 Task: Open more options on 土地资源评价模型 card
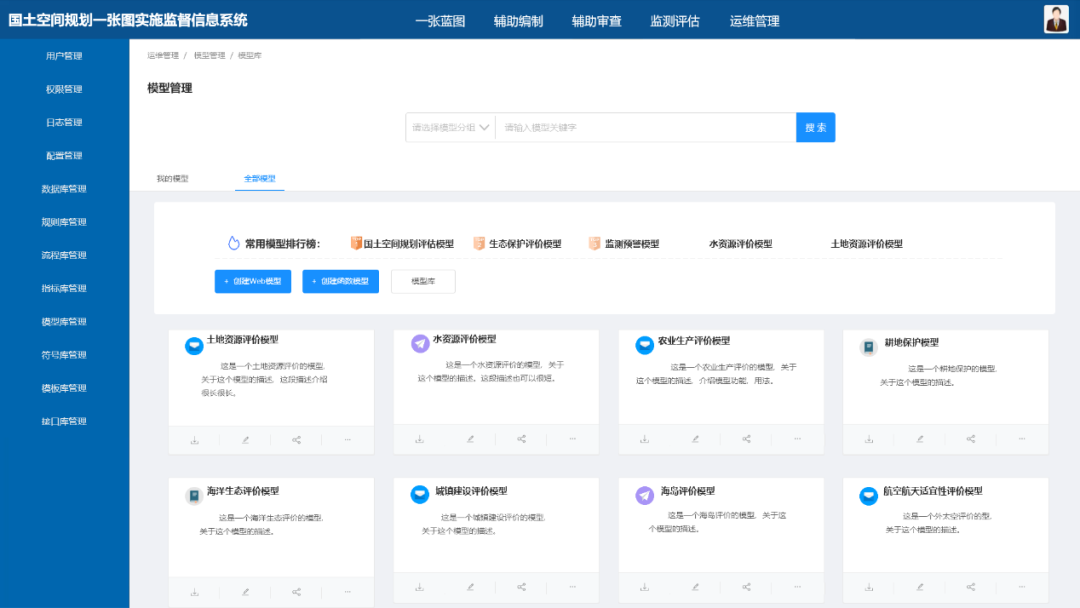348,440
